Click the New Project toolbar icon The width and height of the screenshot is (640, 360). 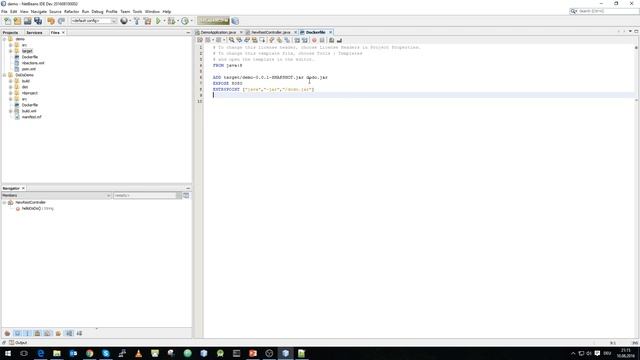point(17,21)
